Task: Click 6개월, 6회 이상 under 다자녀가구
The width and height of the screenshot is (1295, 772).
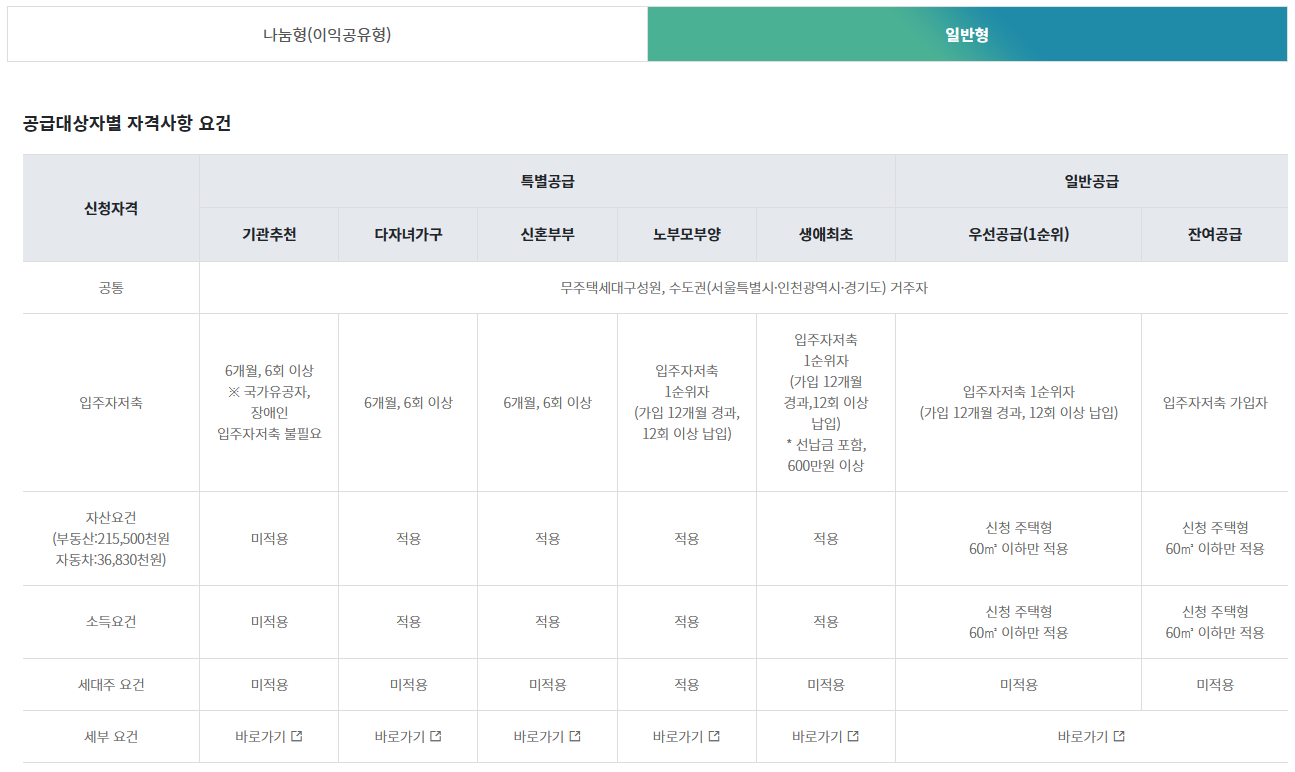Action: [x=408, y=403]
